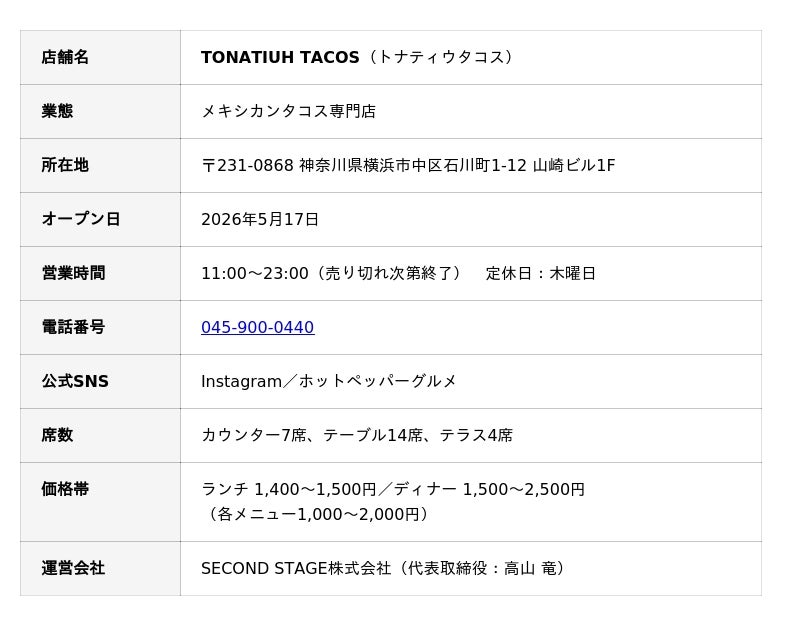Click the Instagram／ホットペッパーグルメ text
This screenshot has height=626, width=800.
coord(329,381)
